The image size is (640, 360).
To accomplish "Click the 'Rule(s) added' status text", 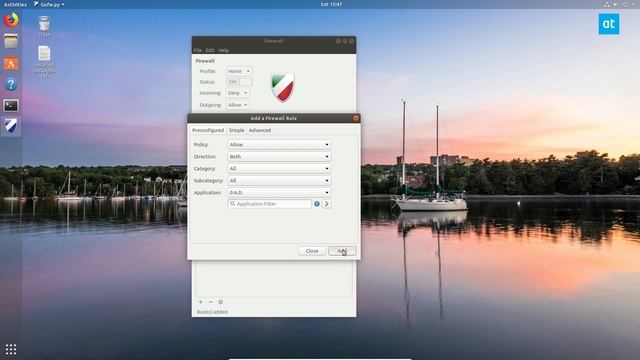I will pos(212,312).
